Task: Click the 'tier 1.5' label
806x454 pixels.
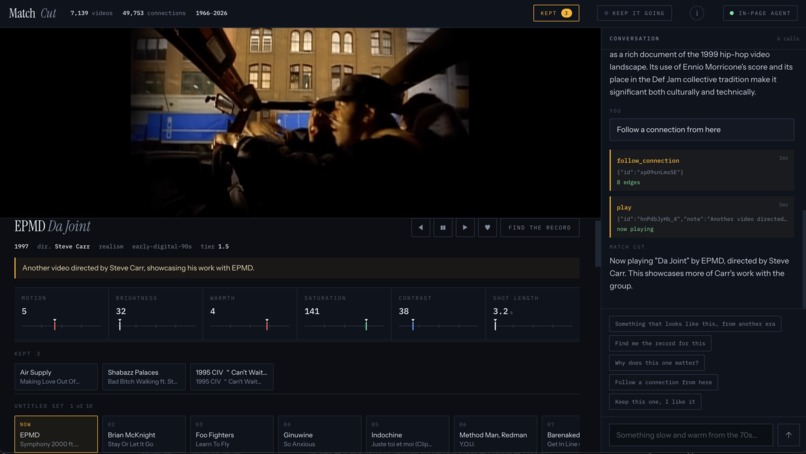Action: click(214, 246)
